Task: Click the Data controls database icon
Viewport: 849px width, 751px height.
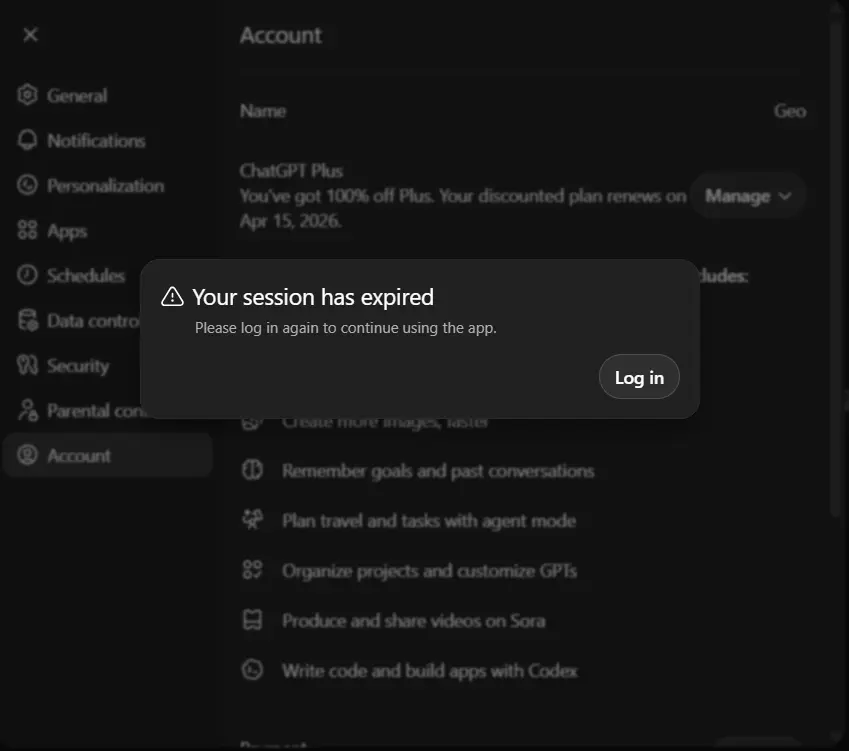Action: point(27,320)
